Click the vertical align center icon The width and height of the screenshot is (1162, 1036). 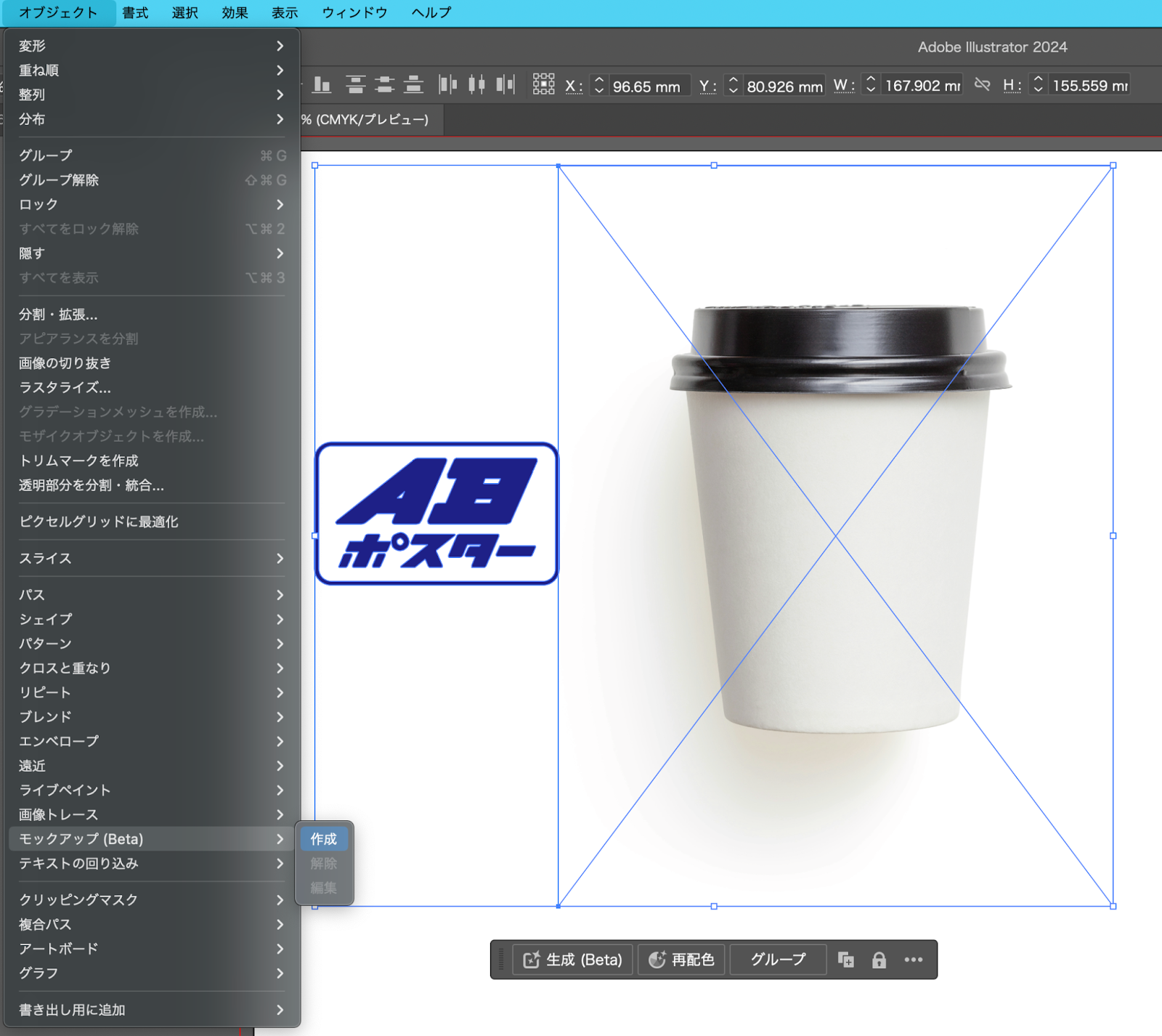tap(385, 85)
